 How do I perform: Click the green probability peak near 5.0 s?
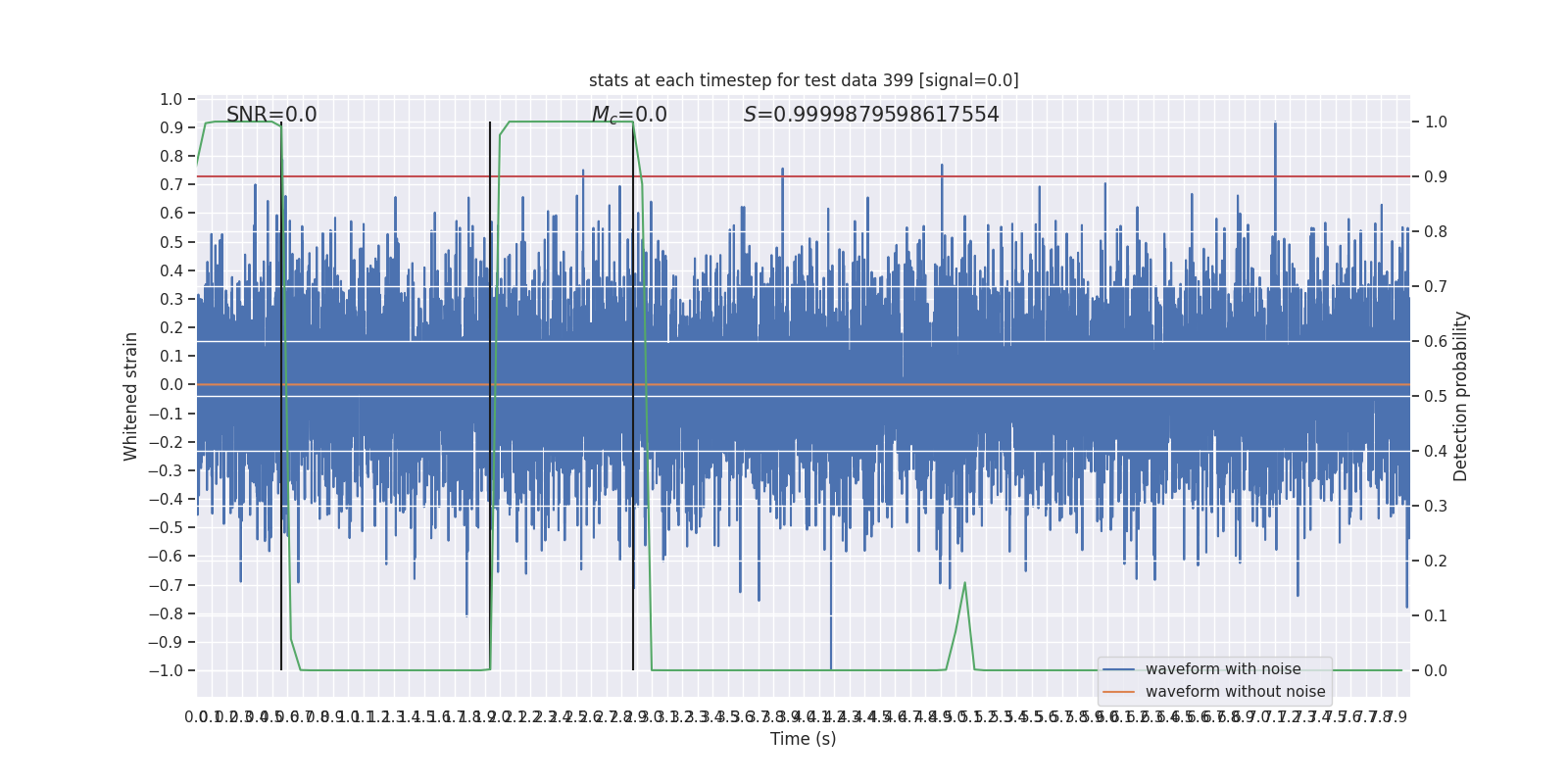(x=964, y=584)
